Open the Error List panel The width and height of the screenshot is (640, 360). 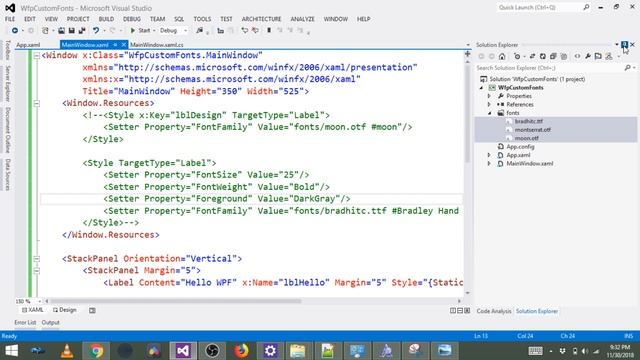click(25, 322)
